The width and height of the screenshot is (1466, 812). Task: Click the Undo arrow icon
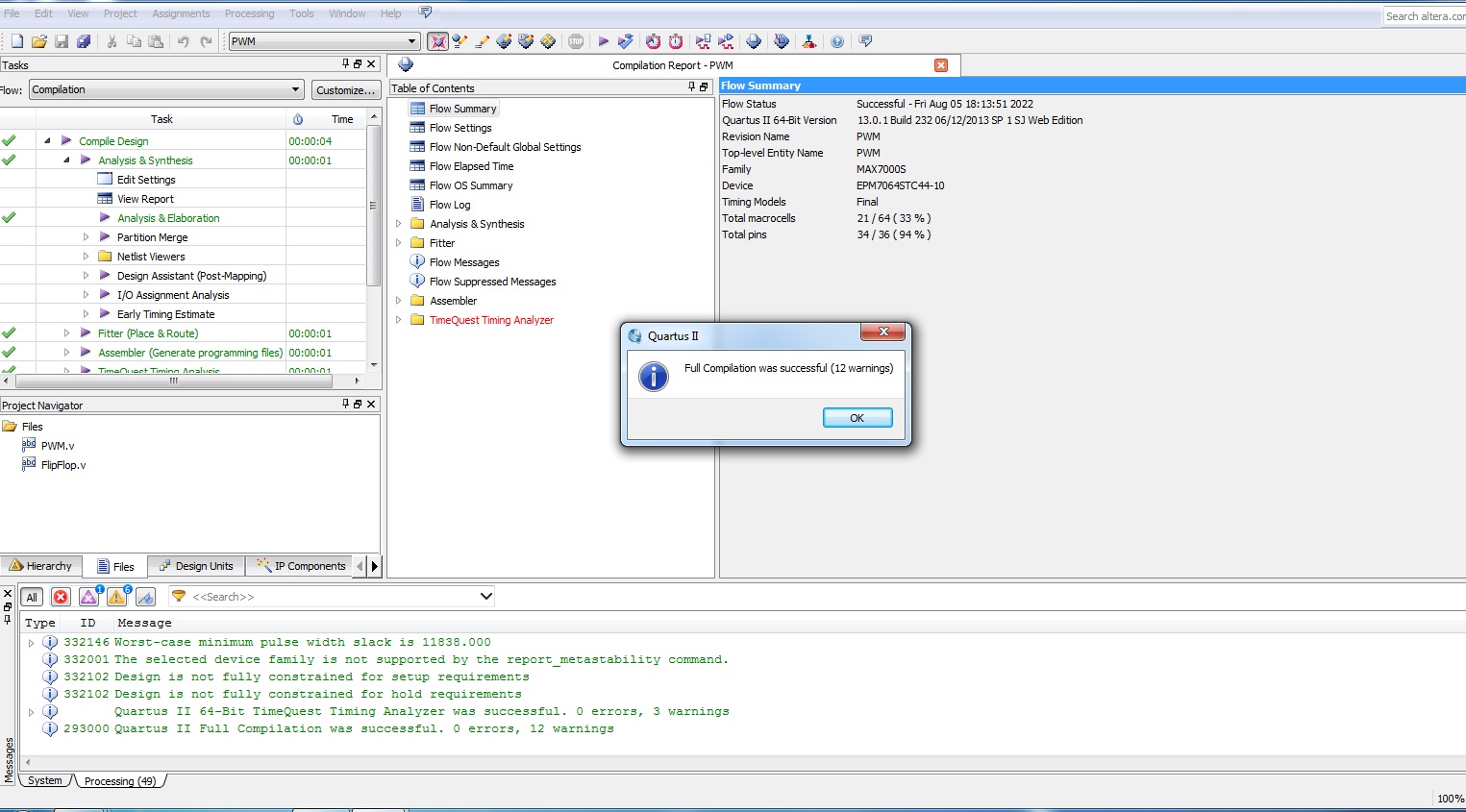click(x=183, y=41)
